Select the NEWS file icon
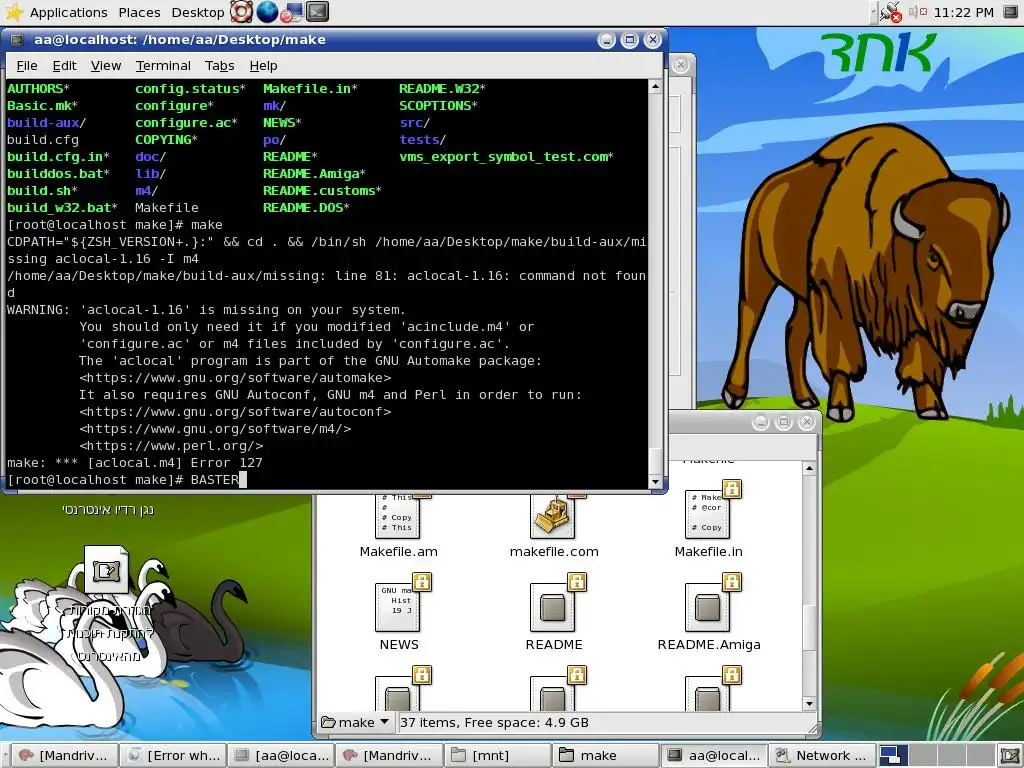 click(x=398, y=607)
